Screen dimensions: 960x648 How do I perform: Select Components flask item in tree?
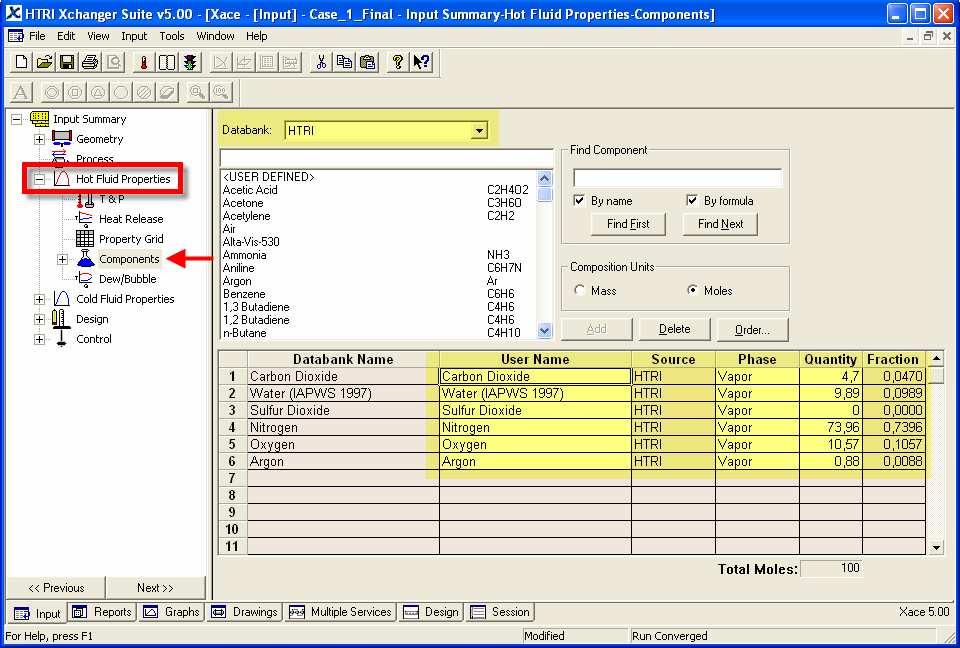(x=129, y=259)
